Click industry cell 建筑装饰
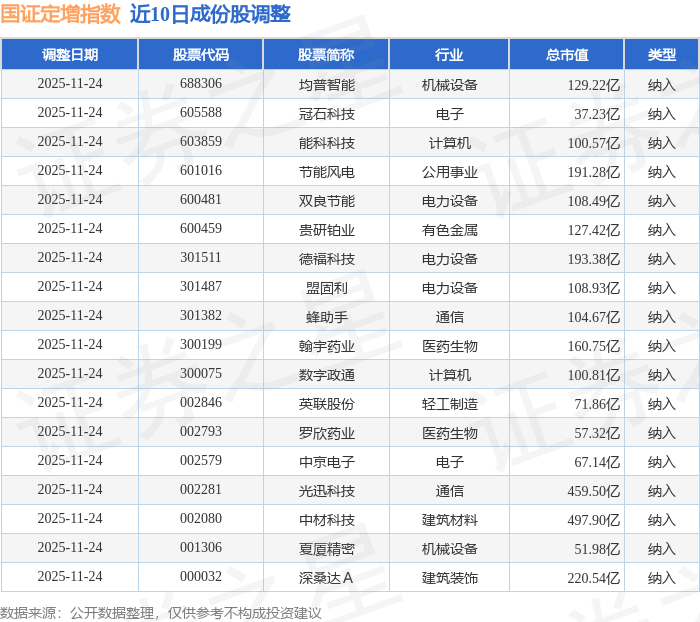The height and width of the screenshot is (622, 700). click(450, 578)
